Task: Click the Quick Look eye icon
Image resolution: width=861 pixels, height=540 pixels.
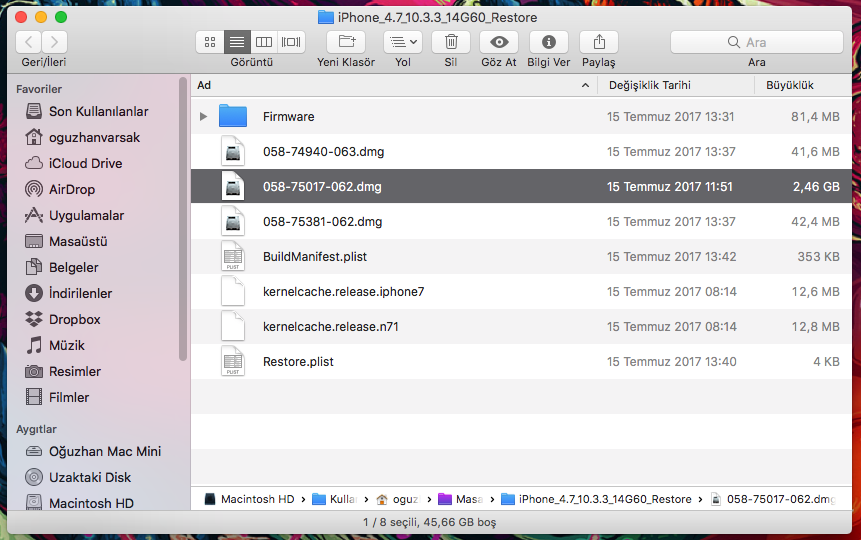Action: [x=499, y=42]
